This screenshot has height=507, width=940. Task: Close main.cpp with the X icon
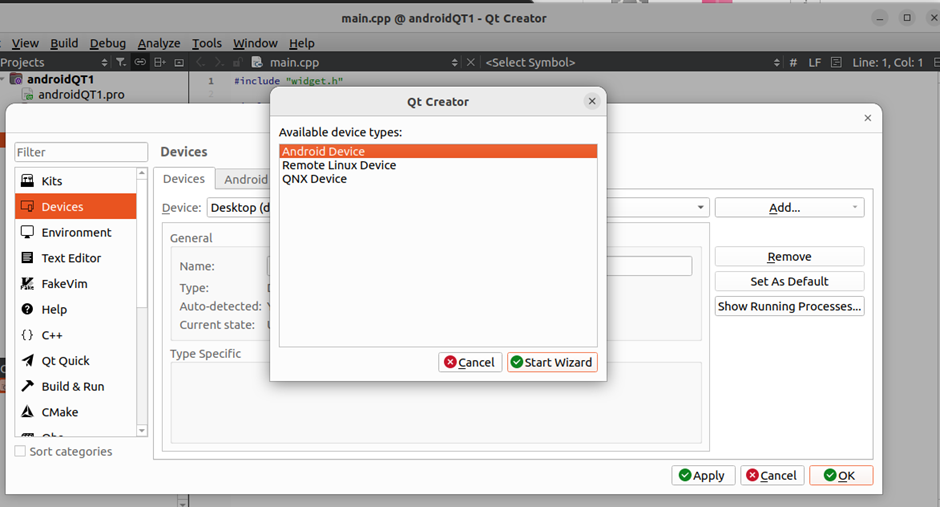pos(471,62)
